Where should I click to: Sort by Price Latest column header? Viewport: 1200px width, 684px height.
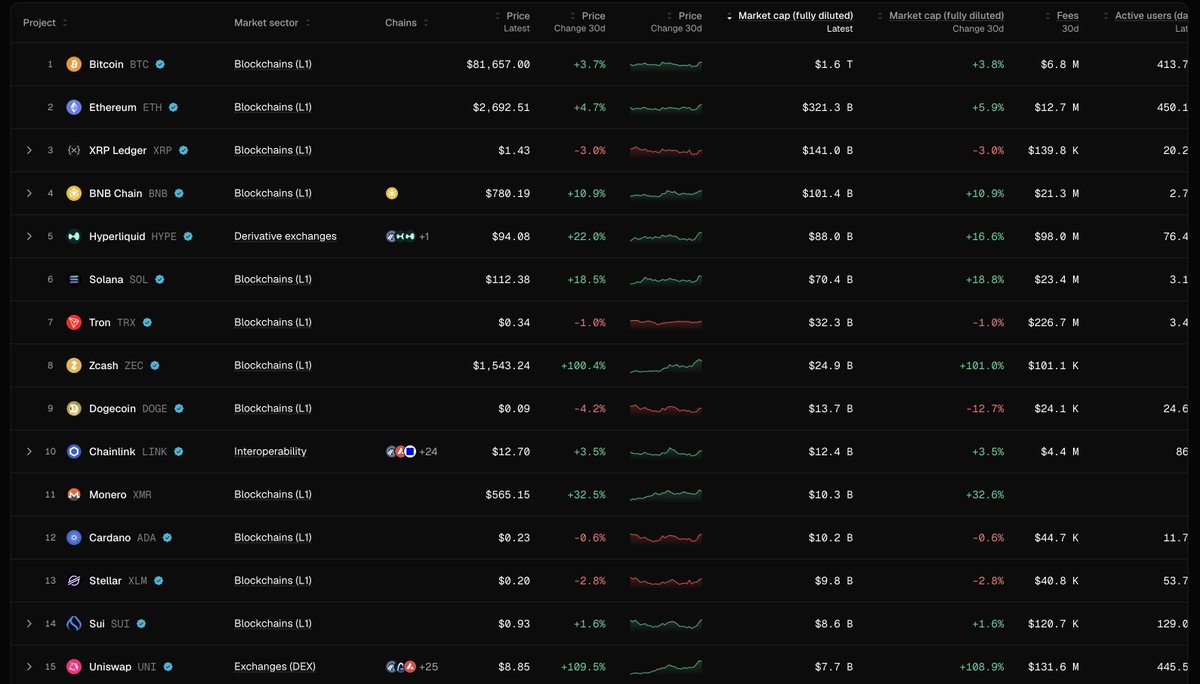pos(512,22)
